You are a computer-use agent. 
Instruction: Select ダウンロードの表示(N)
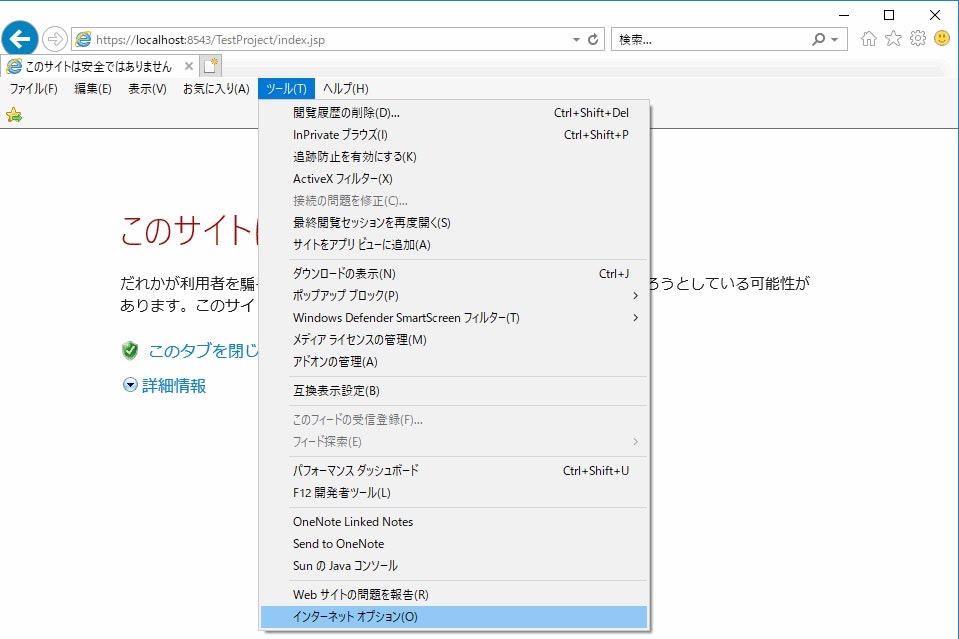[454, 274]
